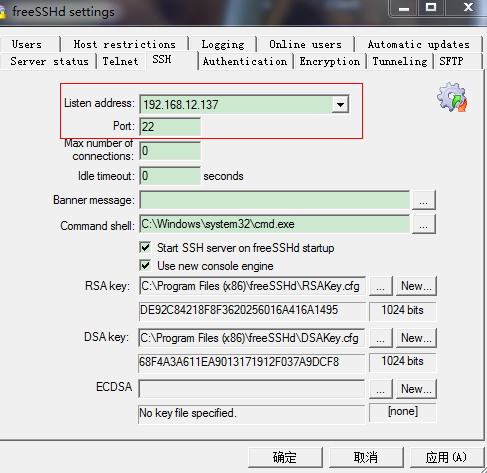The width and height of the screenshot is (487, 473).
Task: Click the freeSSHd lock icon in title bar
Action: [3, 12]
